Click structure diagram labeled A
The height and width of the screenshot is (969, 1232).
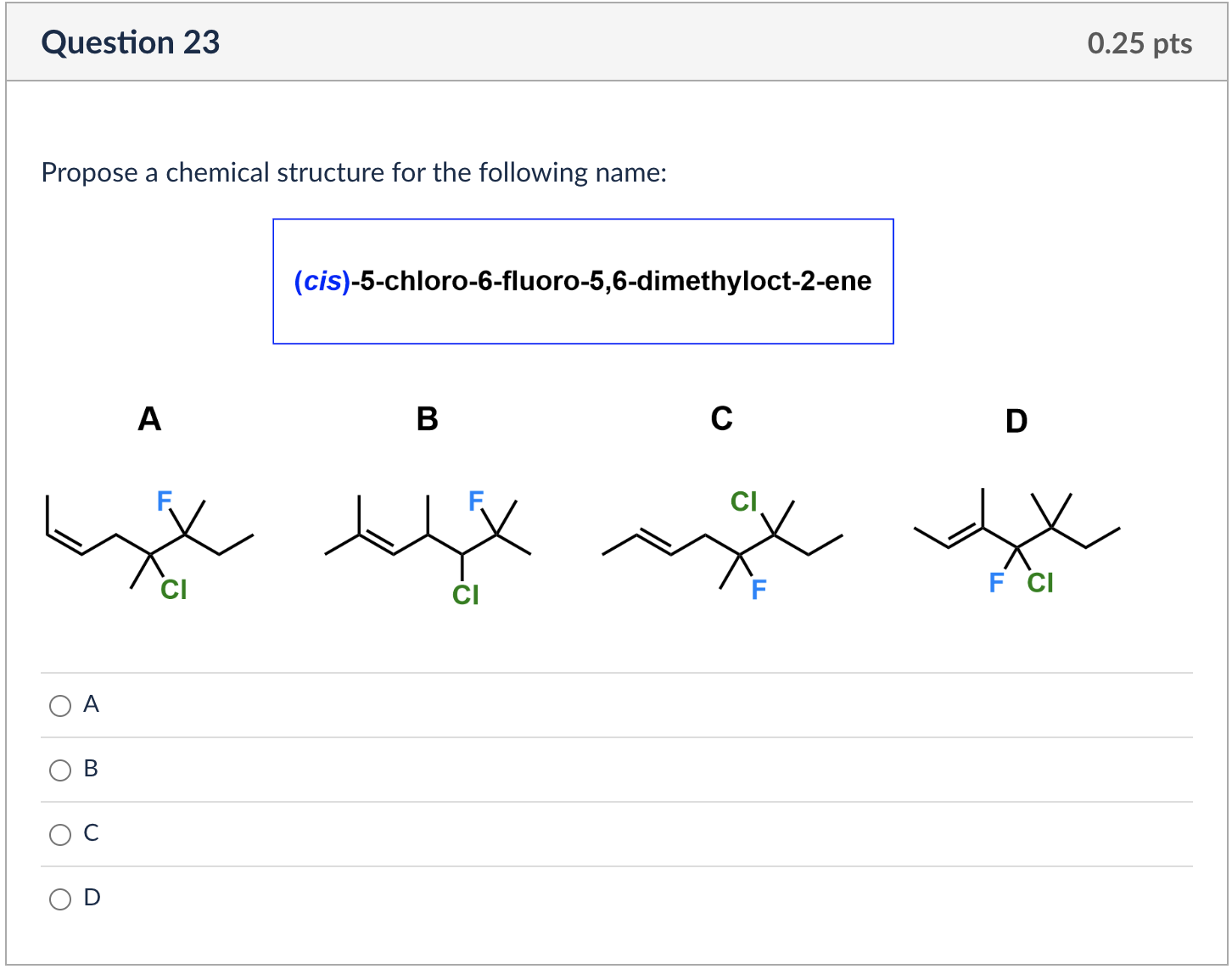(x=148, y=543)
